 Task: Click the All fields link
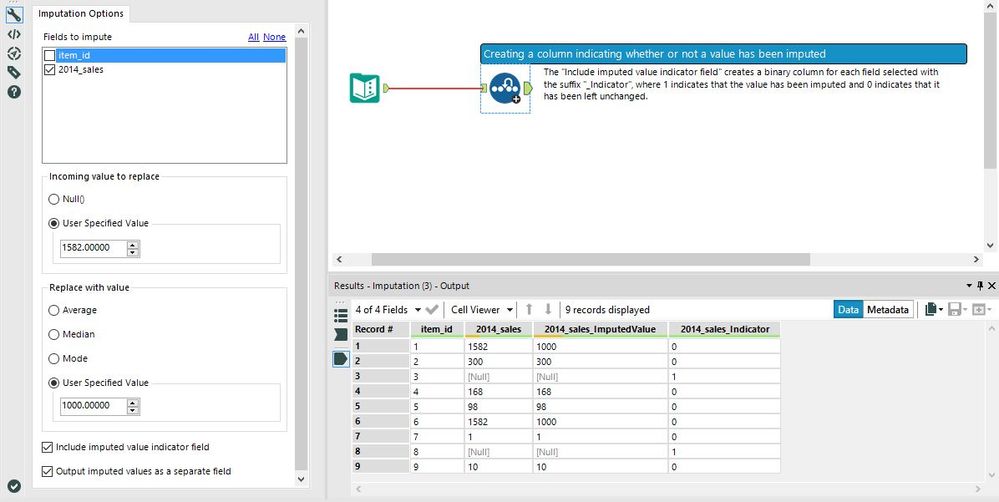tap(254, 37)
